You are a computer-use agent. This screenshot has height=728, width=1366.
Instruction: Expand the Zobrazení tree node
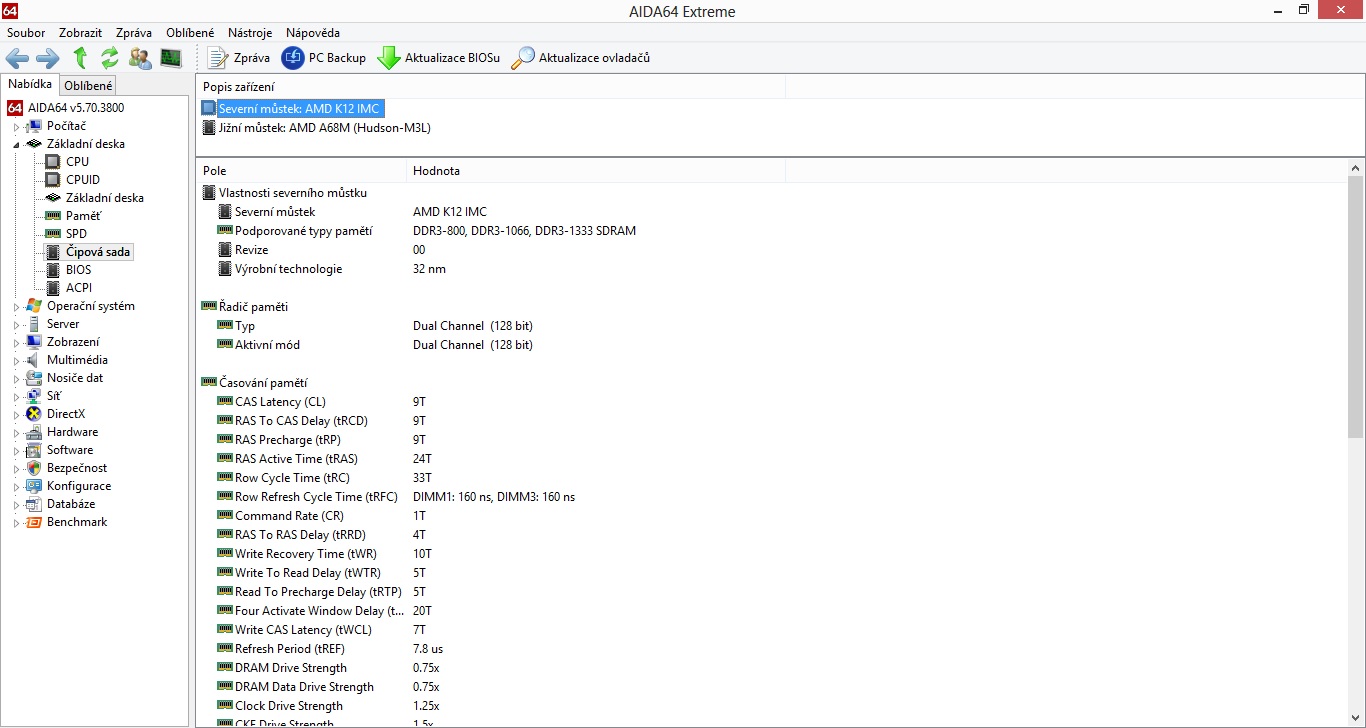tap(16, 343)
